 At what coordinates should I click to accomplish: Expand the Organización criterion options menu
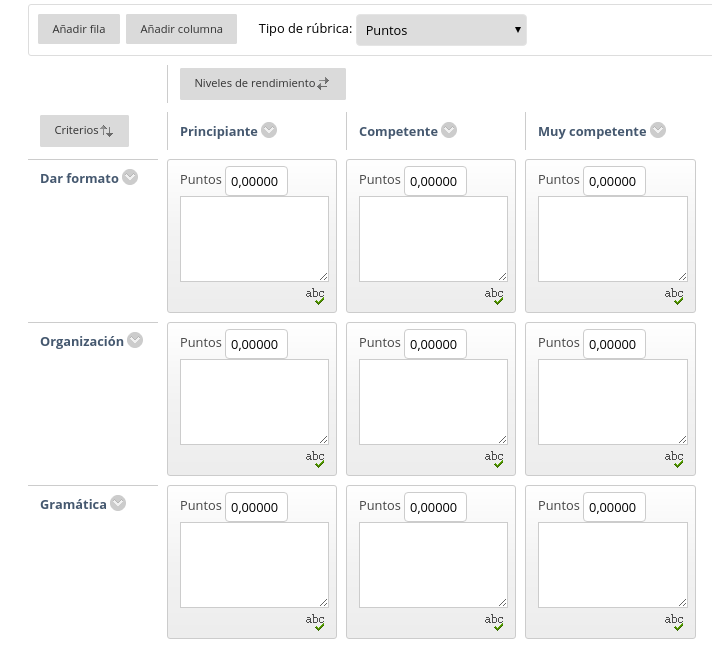point(135,340)
